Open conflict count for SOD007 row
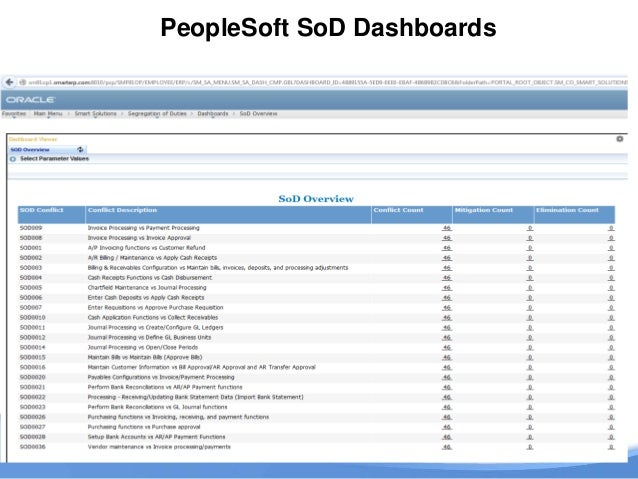Viewport: 638px width, 479px height. (x=447, y=308)
